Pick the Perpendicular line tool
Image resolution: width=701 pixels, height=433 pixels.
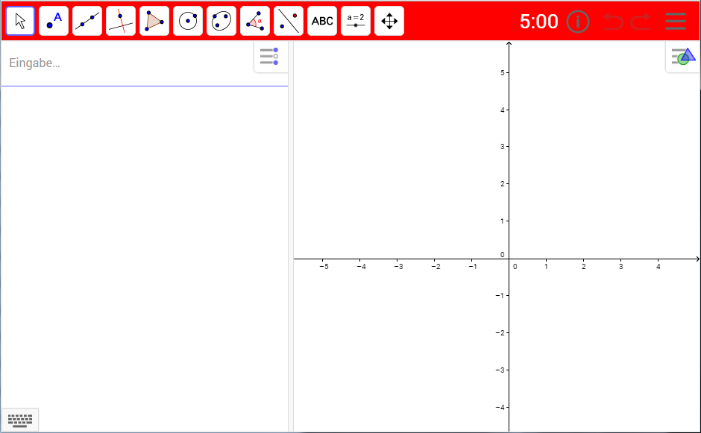click(121, 21)
